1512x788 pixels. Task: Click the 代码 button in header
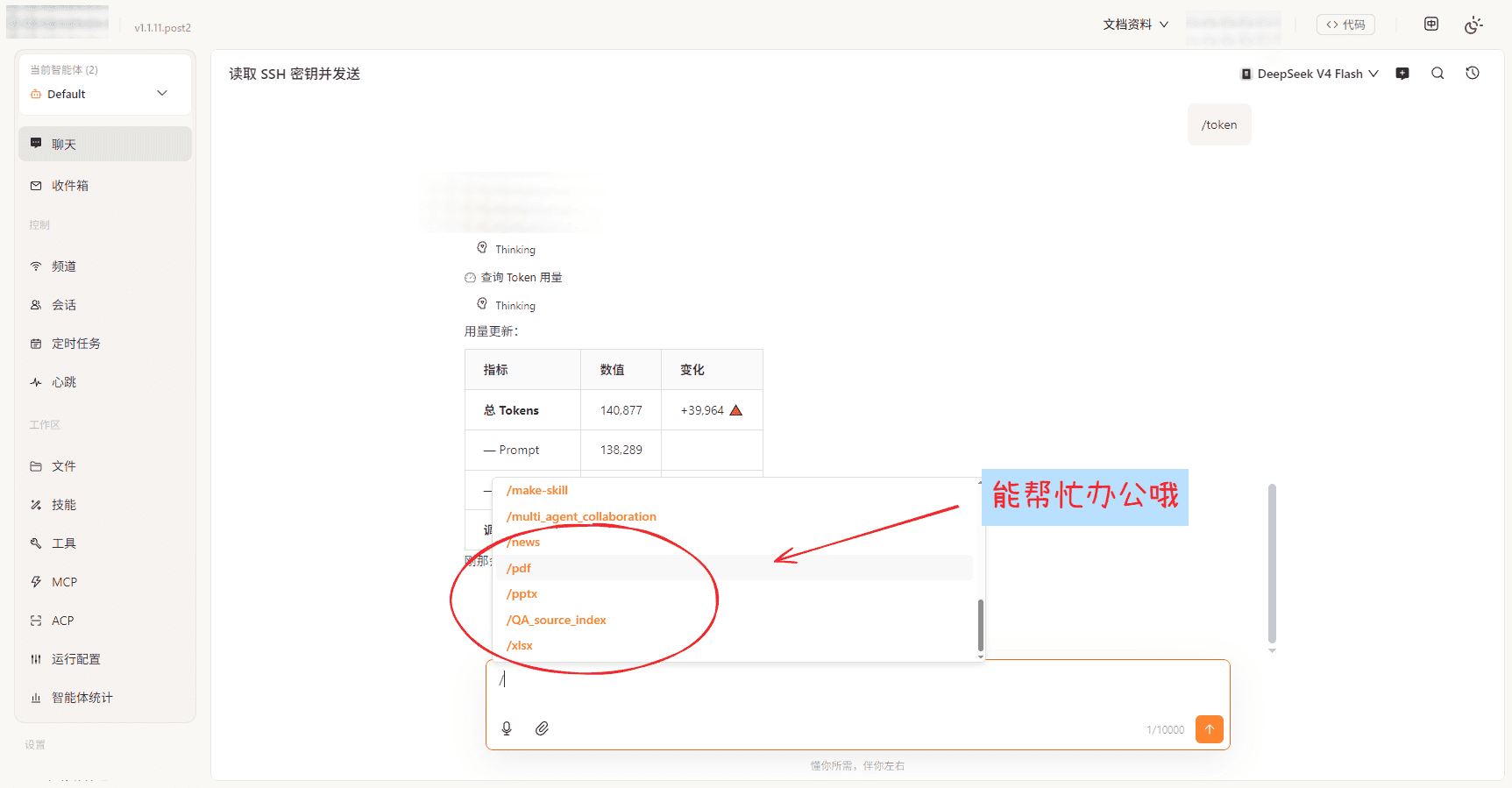(1345, 25)
